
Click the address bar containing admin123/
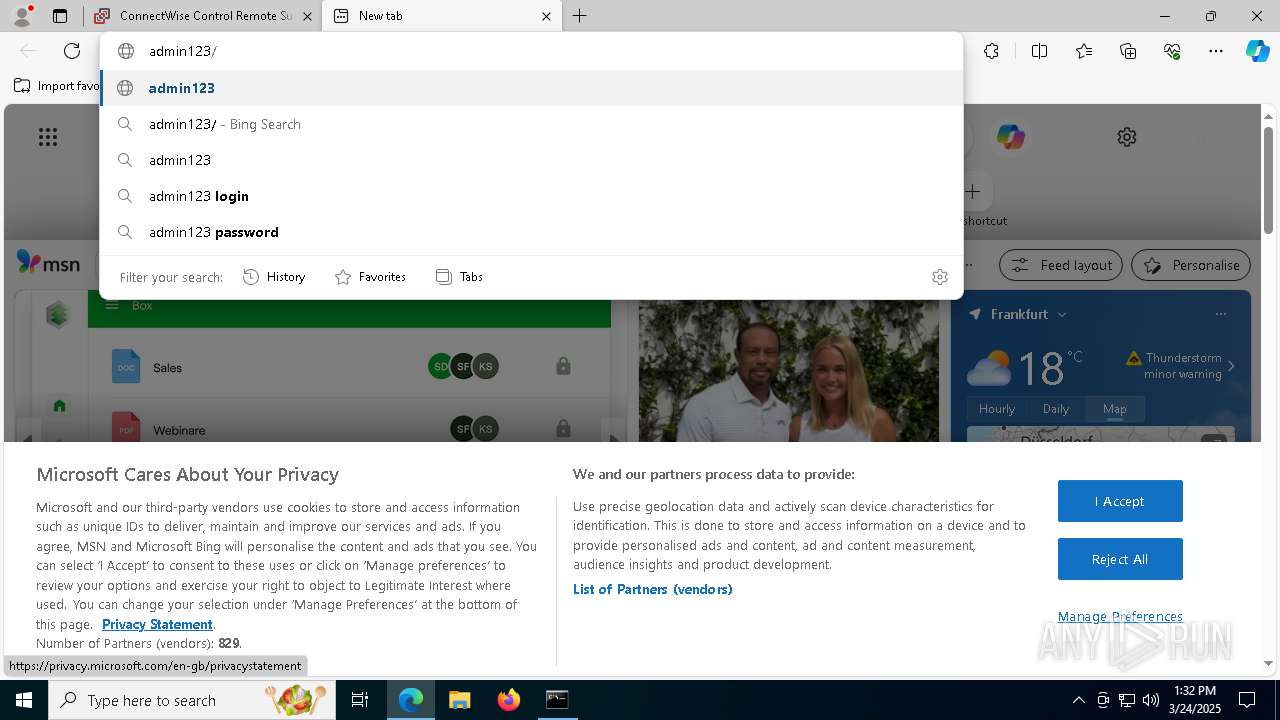click(531, 51)
